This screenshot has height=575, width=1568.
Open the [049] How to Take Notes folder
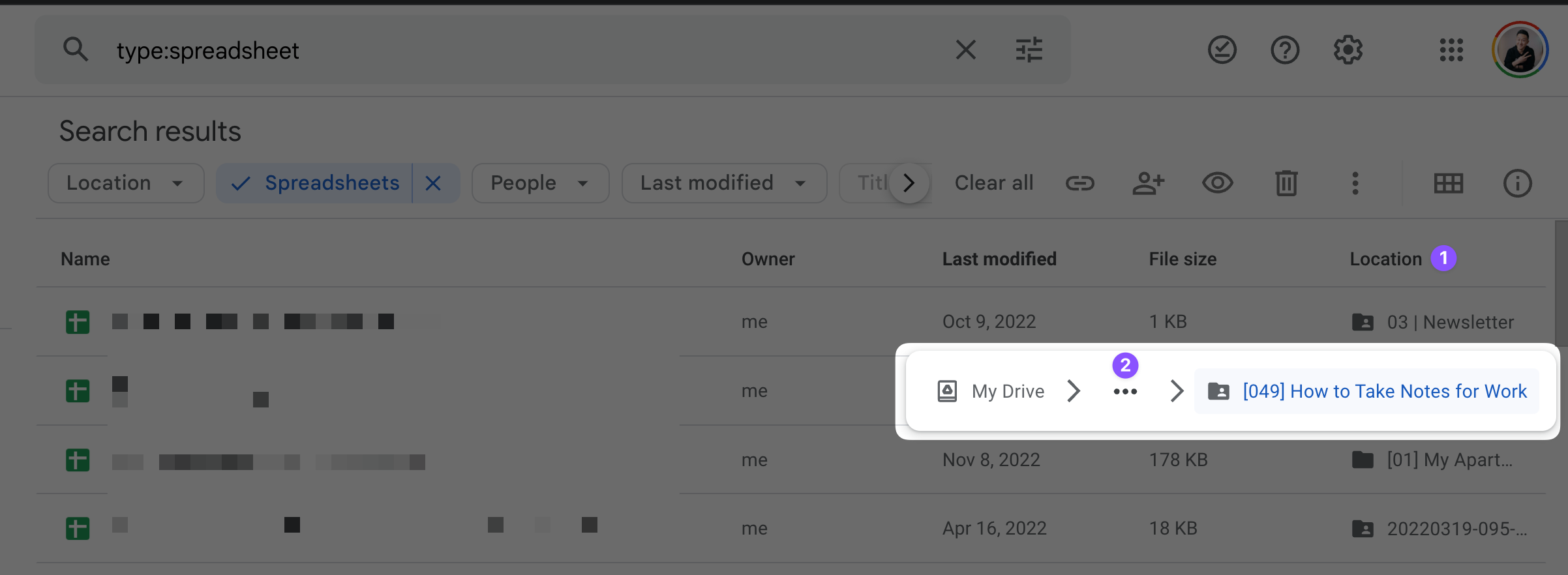coord(1384,391)
